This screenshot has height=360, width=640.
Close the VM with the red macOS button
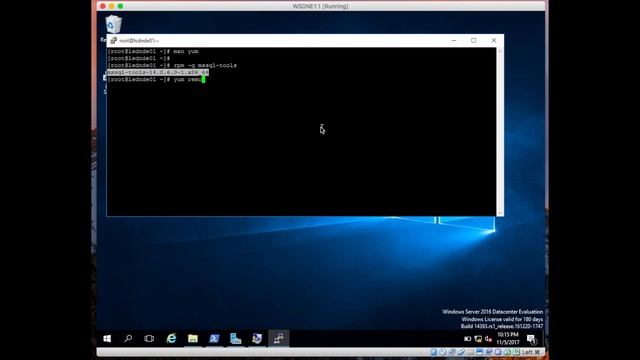pyautogui.click(x=102, y=6)
